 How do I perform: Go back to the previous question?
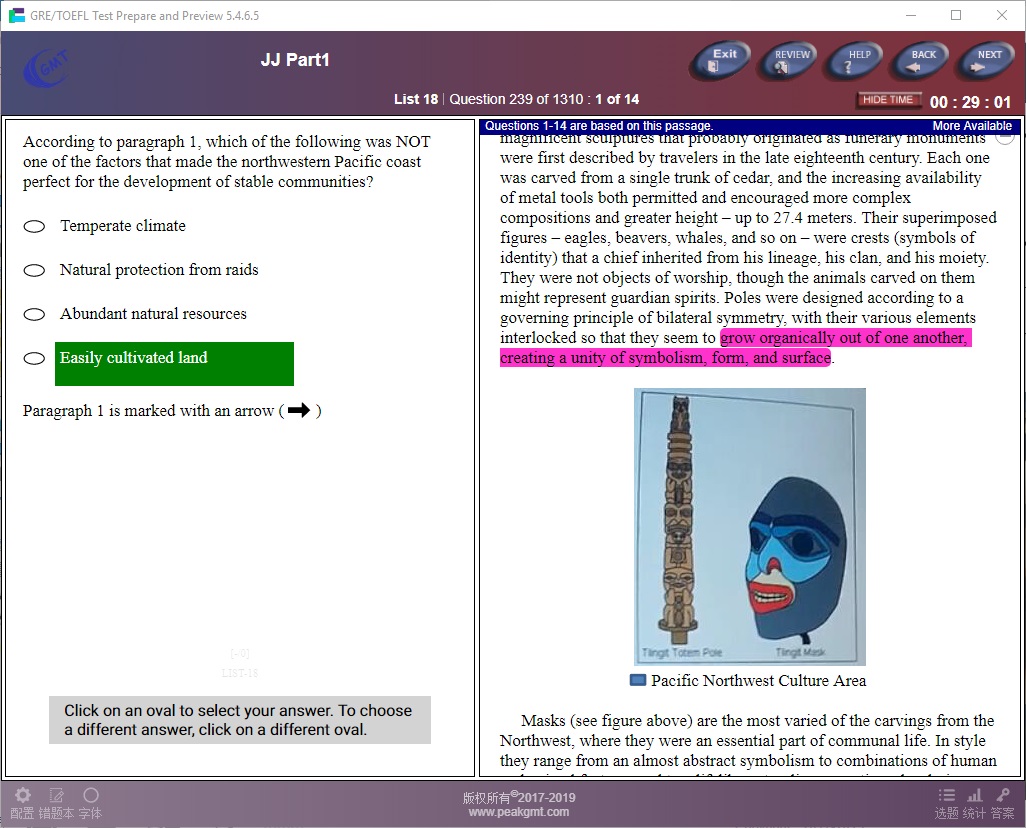coord(921,60)
